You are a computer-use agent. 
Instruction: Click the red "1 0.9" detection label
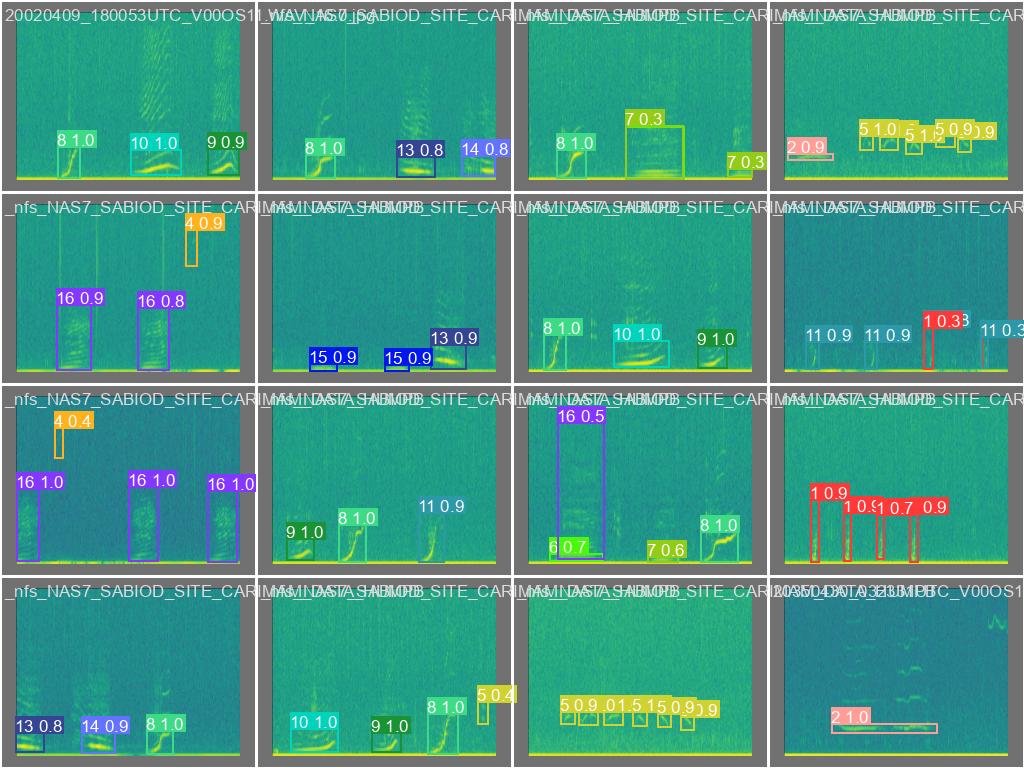[x=829, y=493]
